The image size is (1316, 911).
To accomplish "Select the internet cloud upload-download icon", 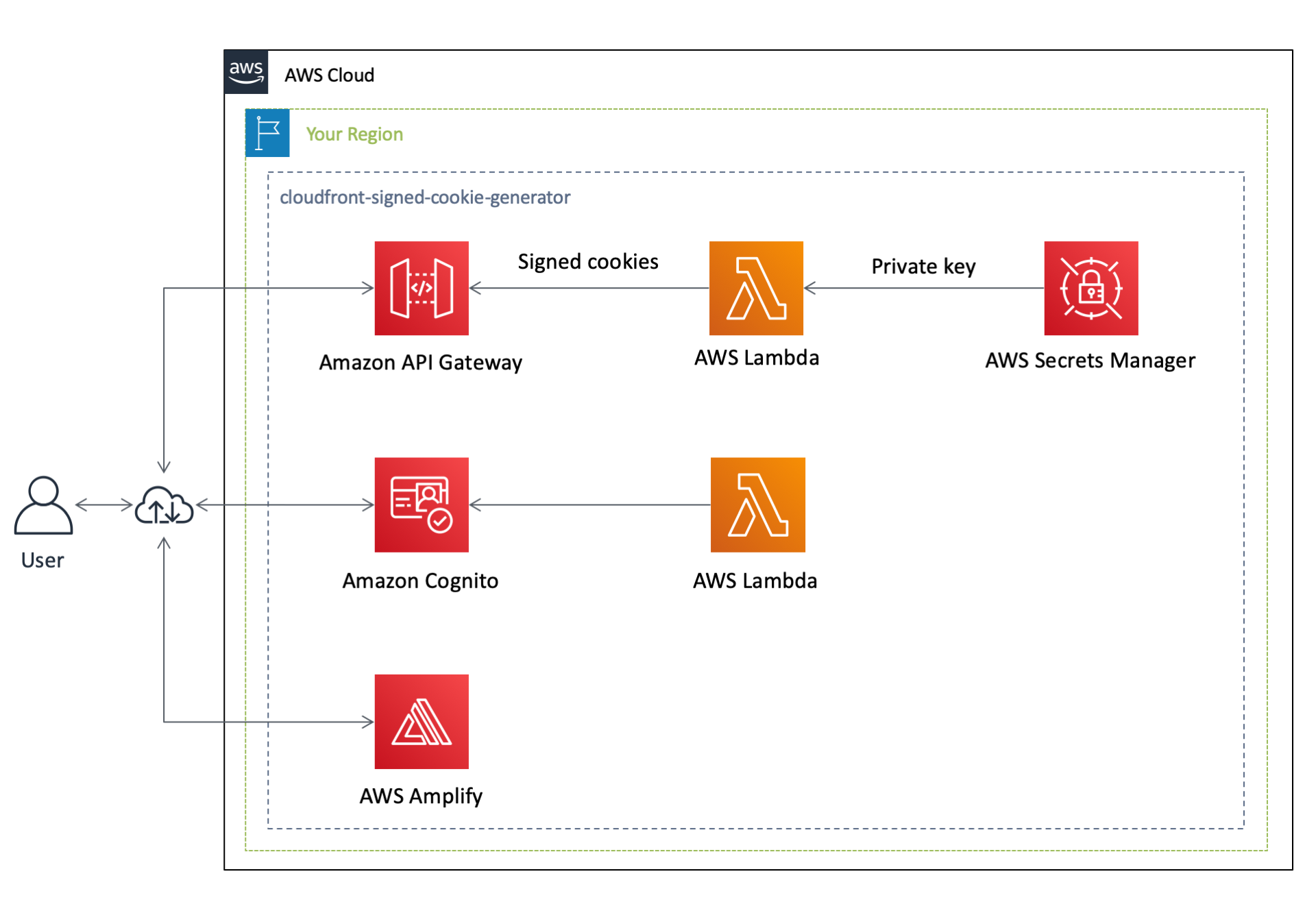I will [164, 506].
